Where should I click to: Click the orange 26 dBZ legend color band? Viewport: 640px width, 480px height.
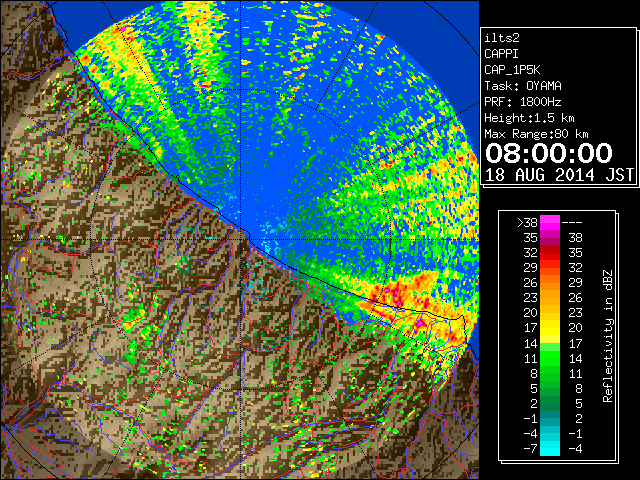(550, 283)
